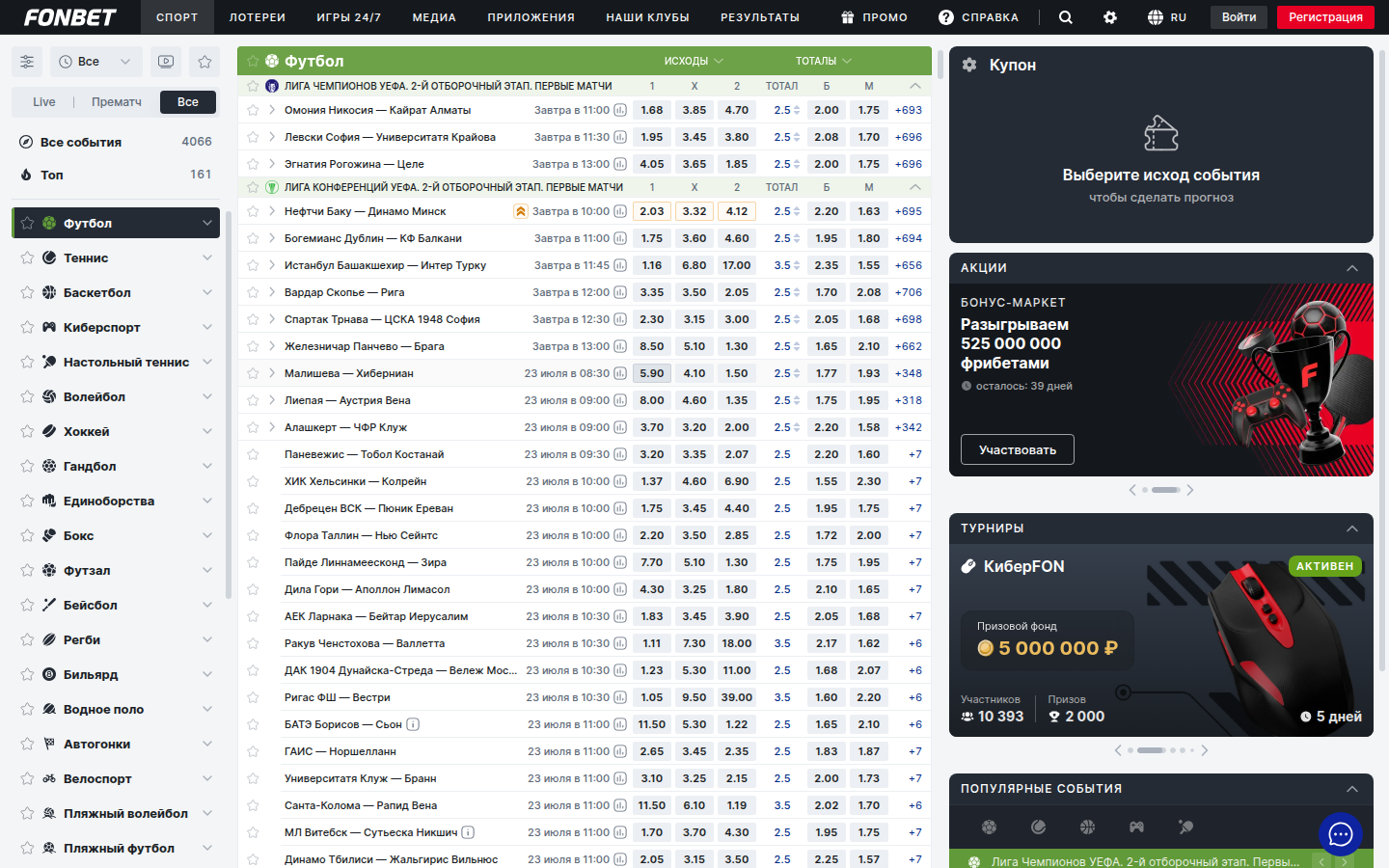1389x868 pixels.
Task: Collapse the АКЦИИ panel
Action: pyautogui.click(x=1352, y=268)
